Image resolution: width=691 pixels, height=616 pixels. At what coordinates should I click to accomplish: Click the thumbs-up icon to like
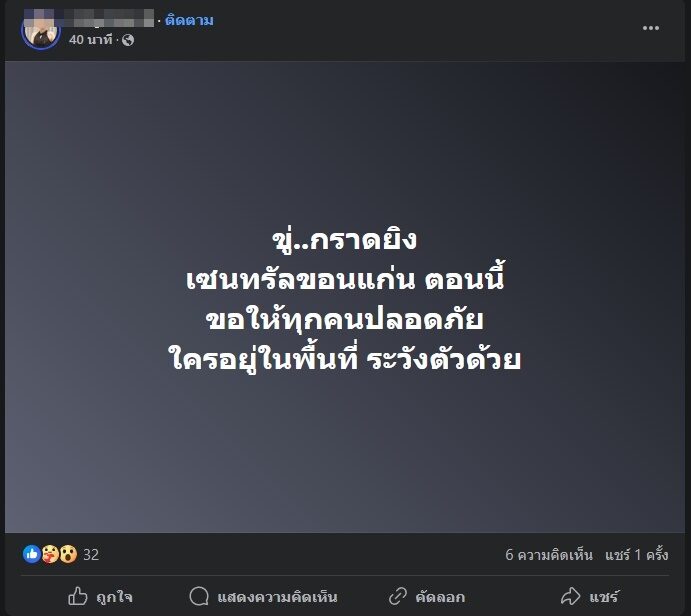(78, 596)
